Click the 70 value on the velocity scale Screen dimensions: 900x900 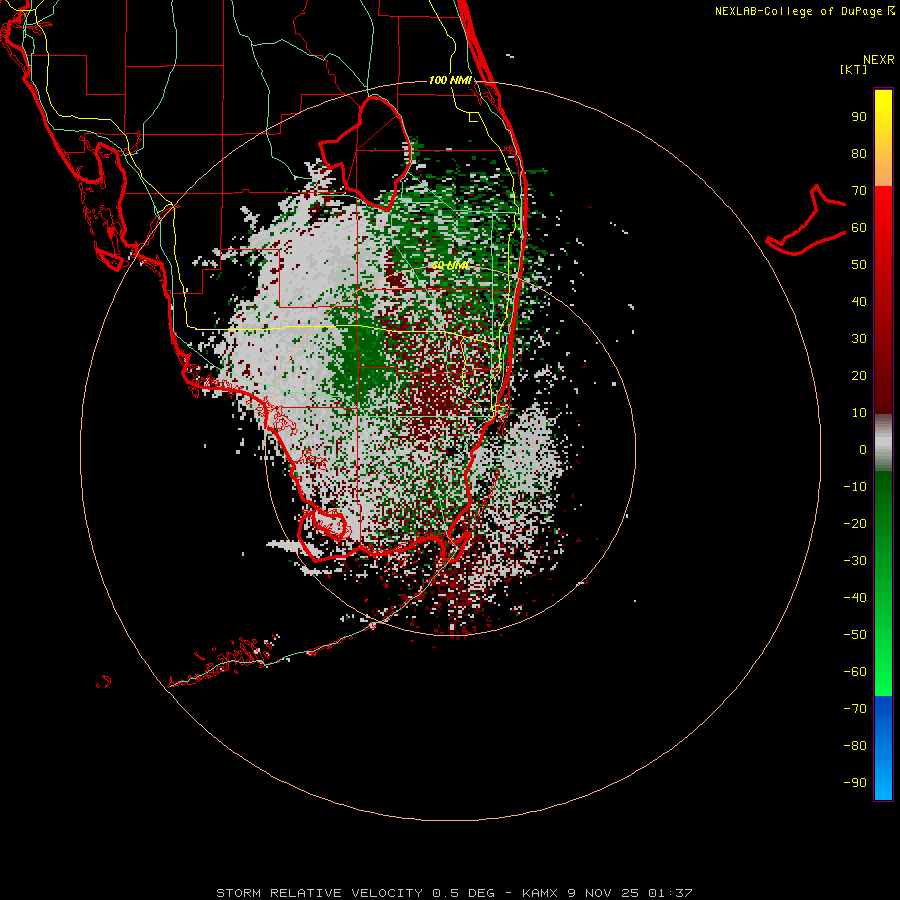pyautogui.click(x=859, y=191)
